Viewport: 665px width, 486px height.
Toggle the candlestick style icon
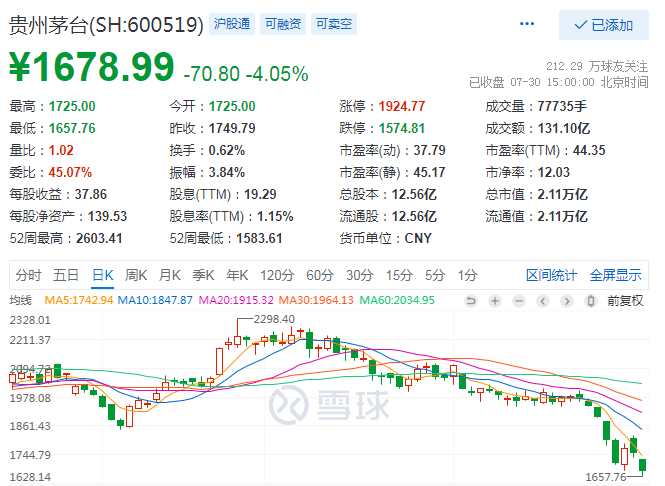click(590, 301)
